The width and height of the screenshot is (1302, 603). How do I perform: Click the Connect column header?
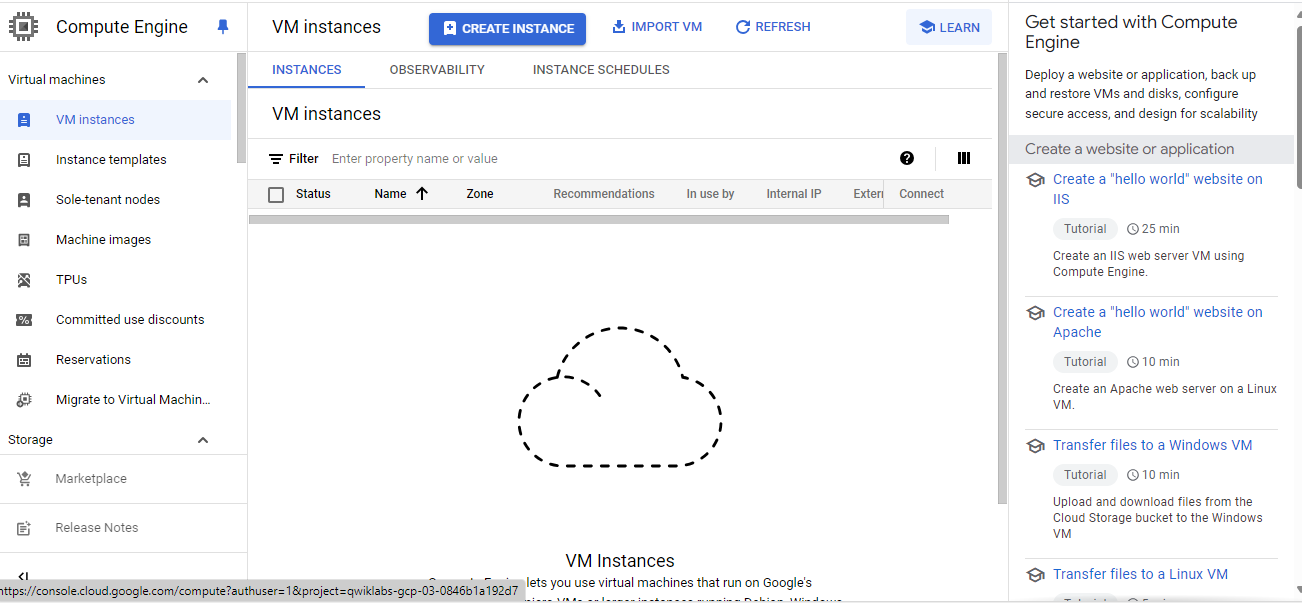point(921,194)
